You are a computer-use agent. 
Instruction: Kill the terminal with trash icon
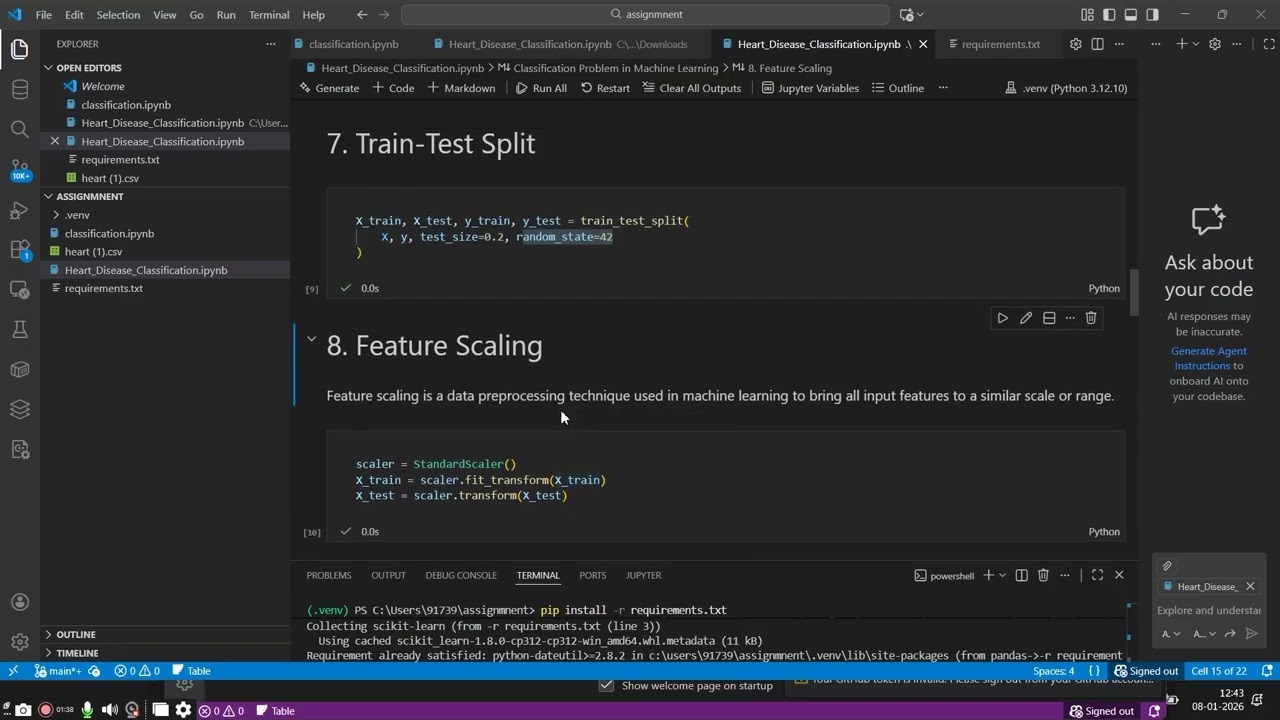(1043, 575)
